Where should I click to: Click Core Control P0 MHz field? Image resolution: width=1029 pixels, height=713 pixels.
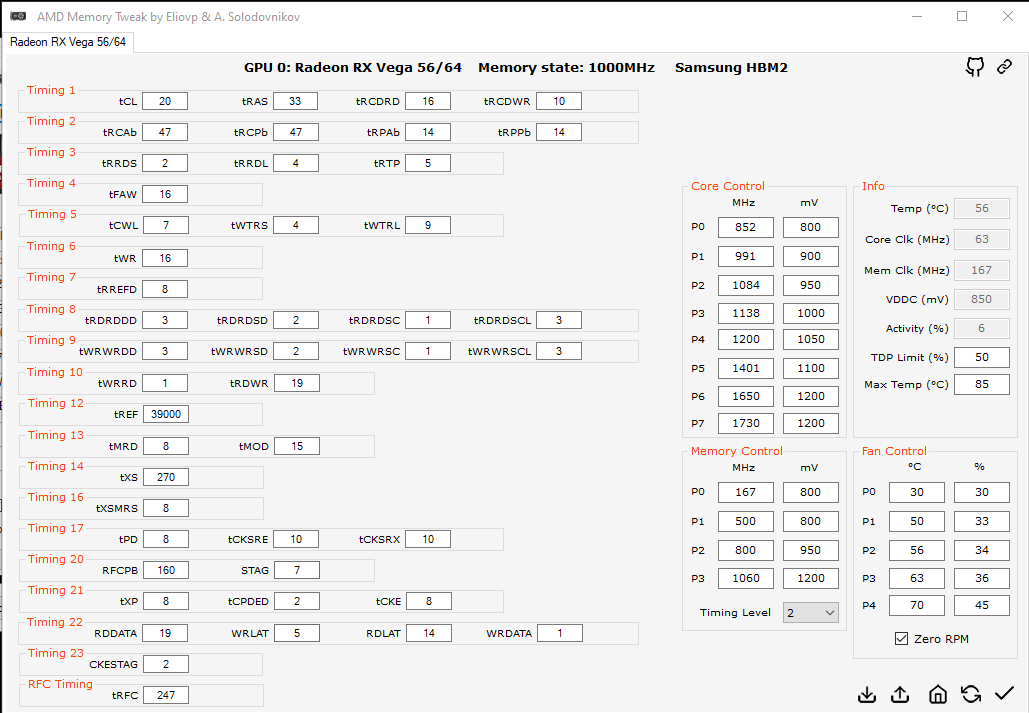(x=746, y=227)
